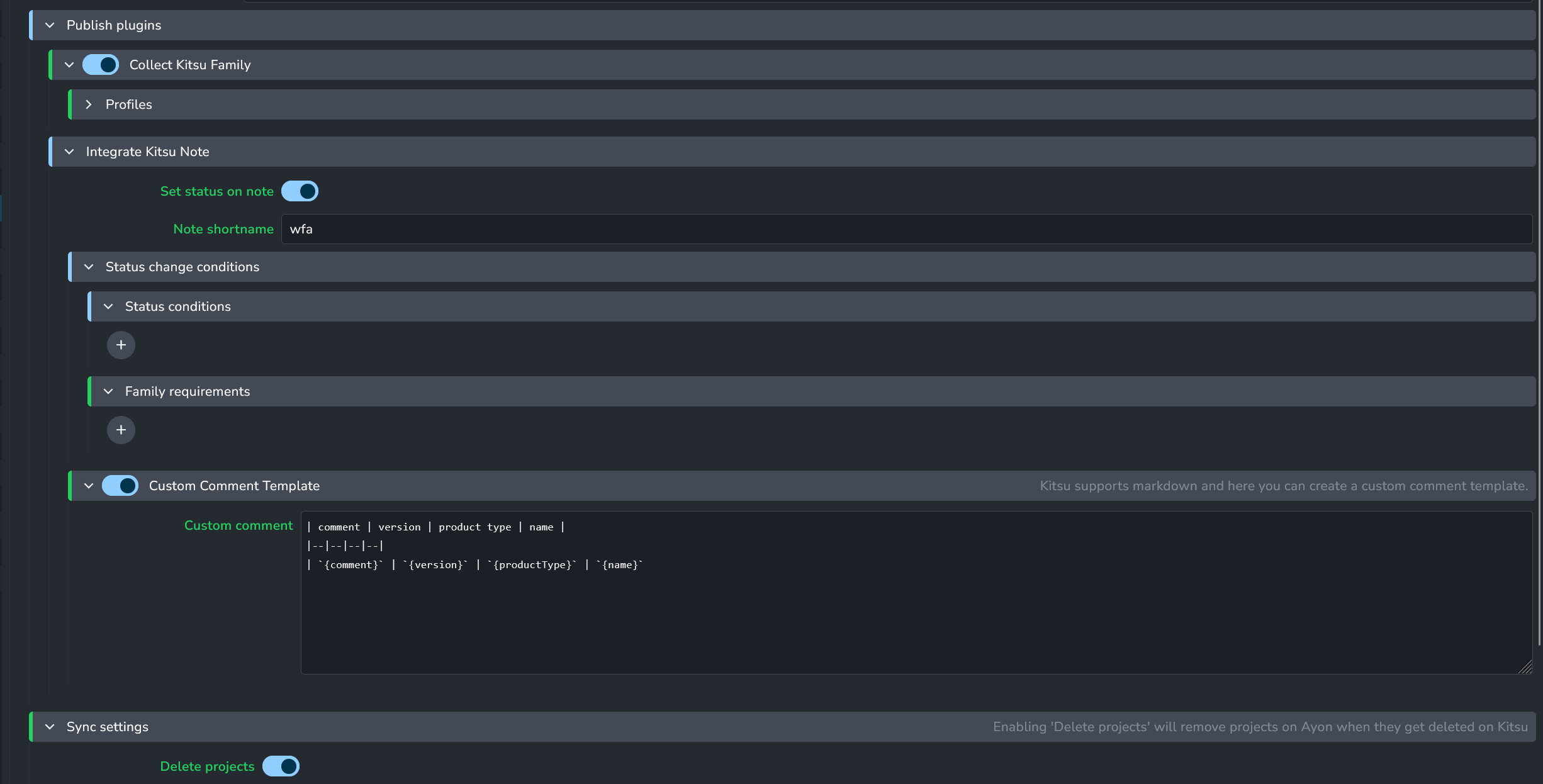Collapse the Integrate Kitsu Note section
The height and width of the screenshot is (784, 1543).
tap(69, 152)
